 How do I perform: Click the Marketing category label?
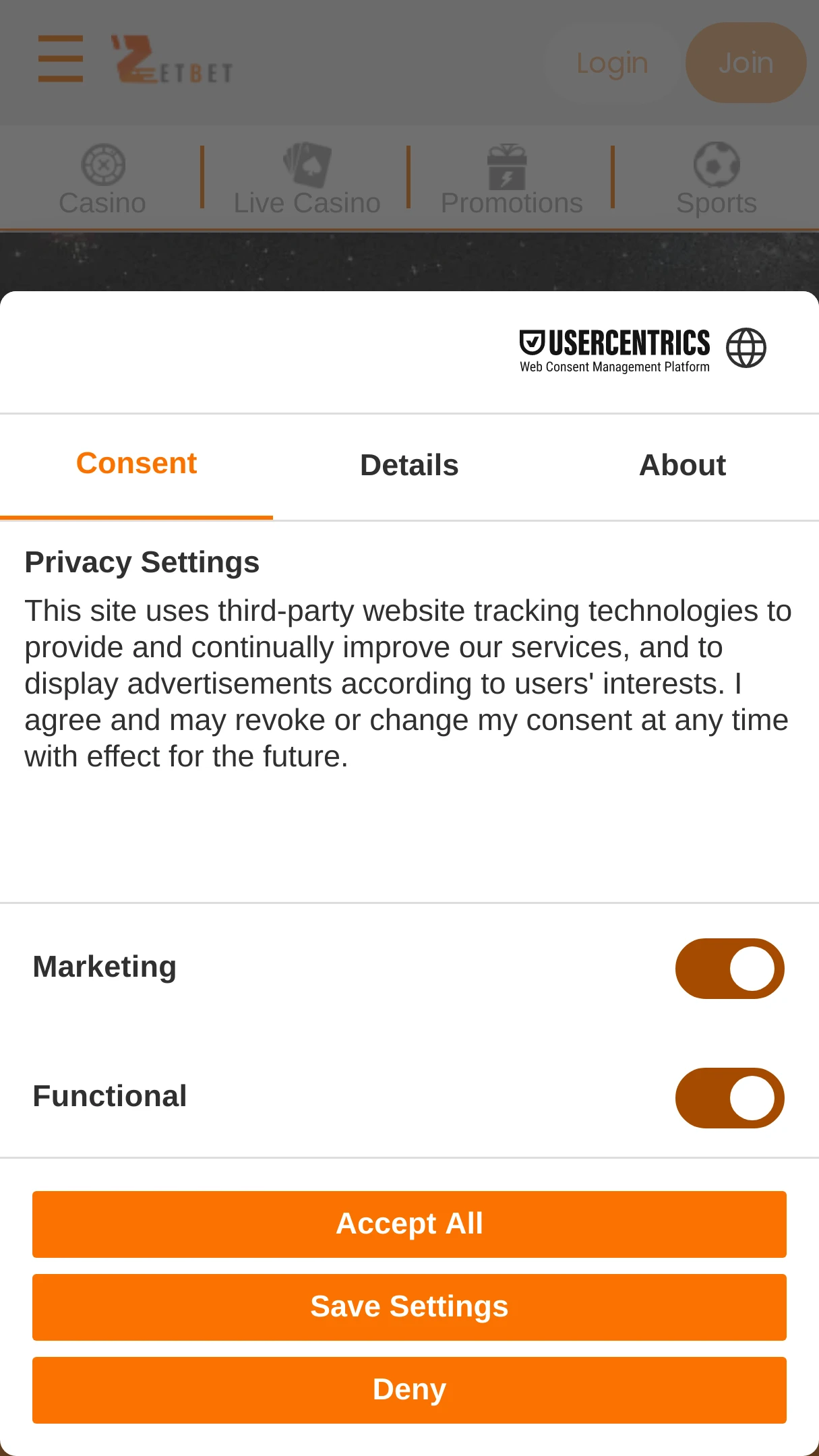[104, 967]
